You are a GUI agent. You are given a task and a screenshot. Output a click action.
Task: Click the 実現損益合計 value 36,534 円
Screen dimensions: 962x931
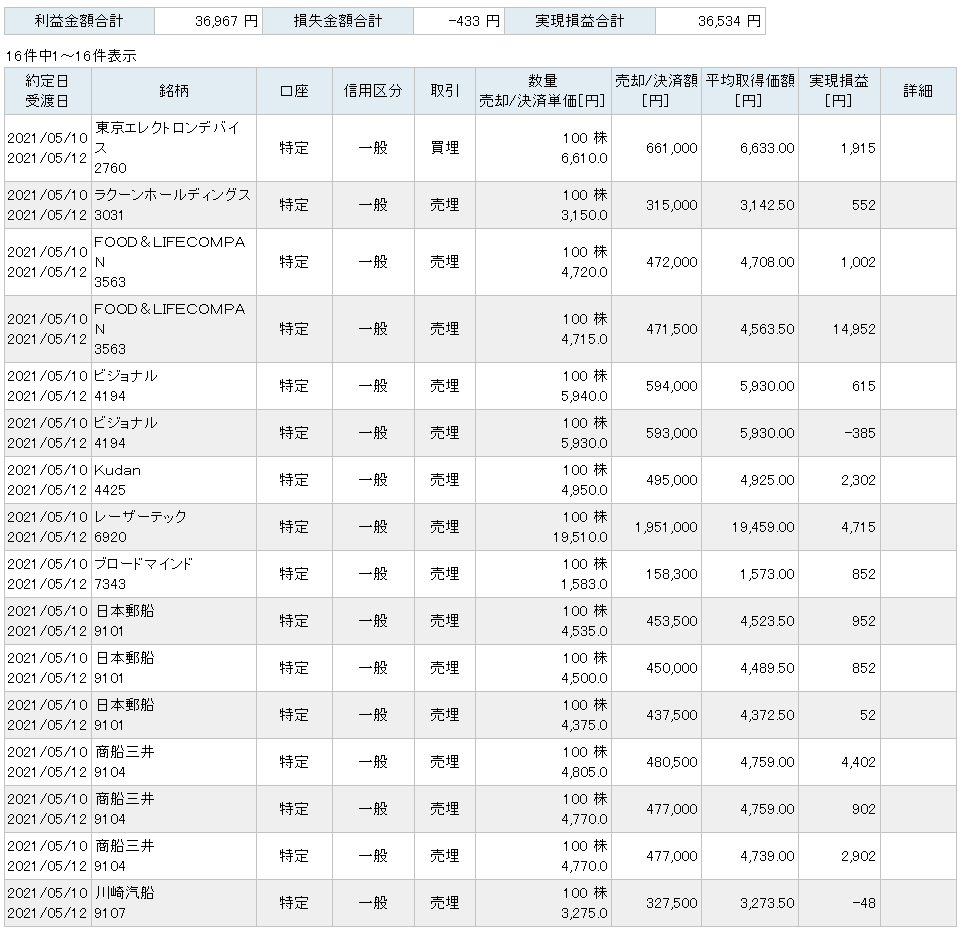point(729,21)
